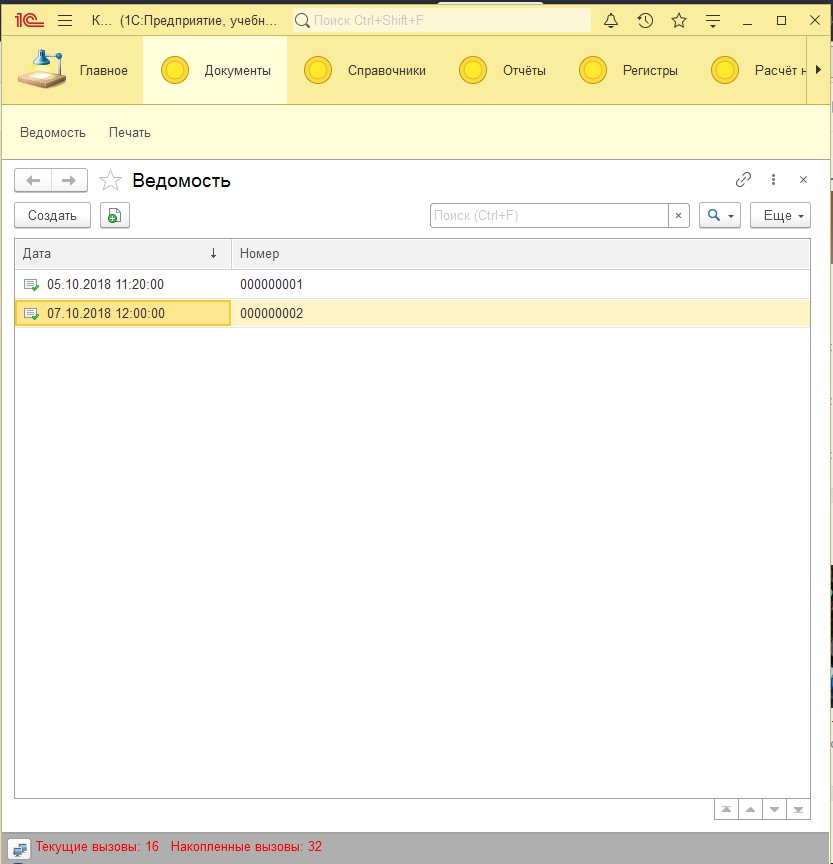
Task: Close the Ведомость form
Action: click(x=803, y=180)
